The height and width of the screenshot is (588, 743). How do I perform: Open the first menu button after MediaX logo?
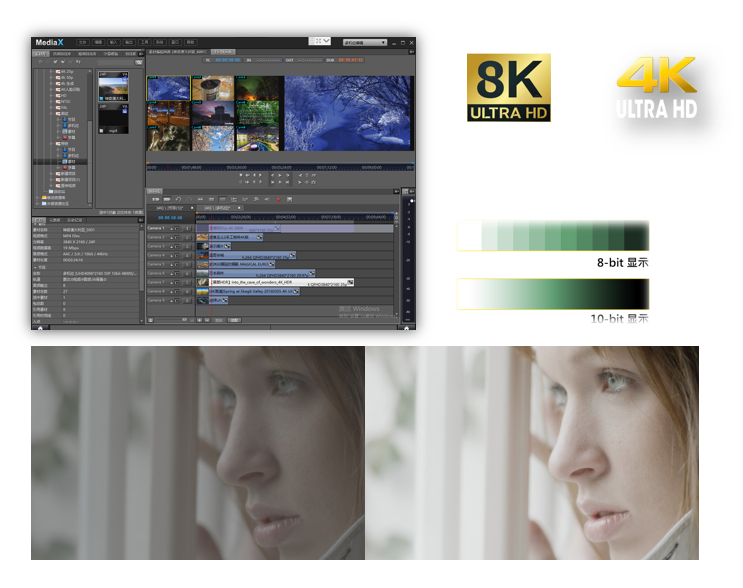(82, 43)
